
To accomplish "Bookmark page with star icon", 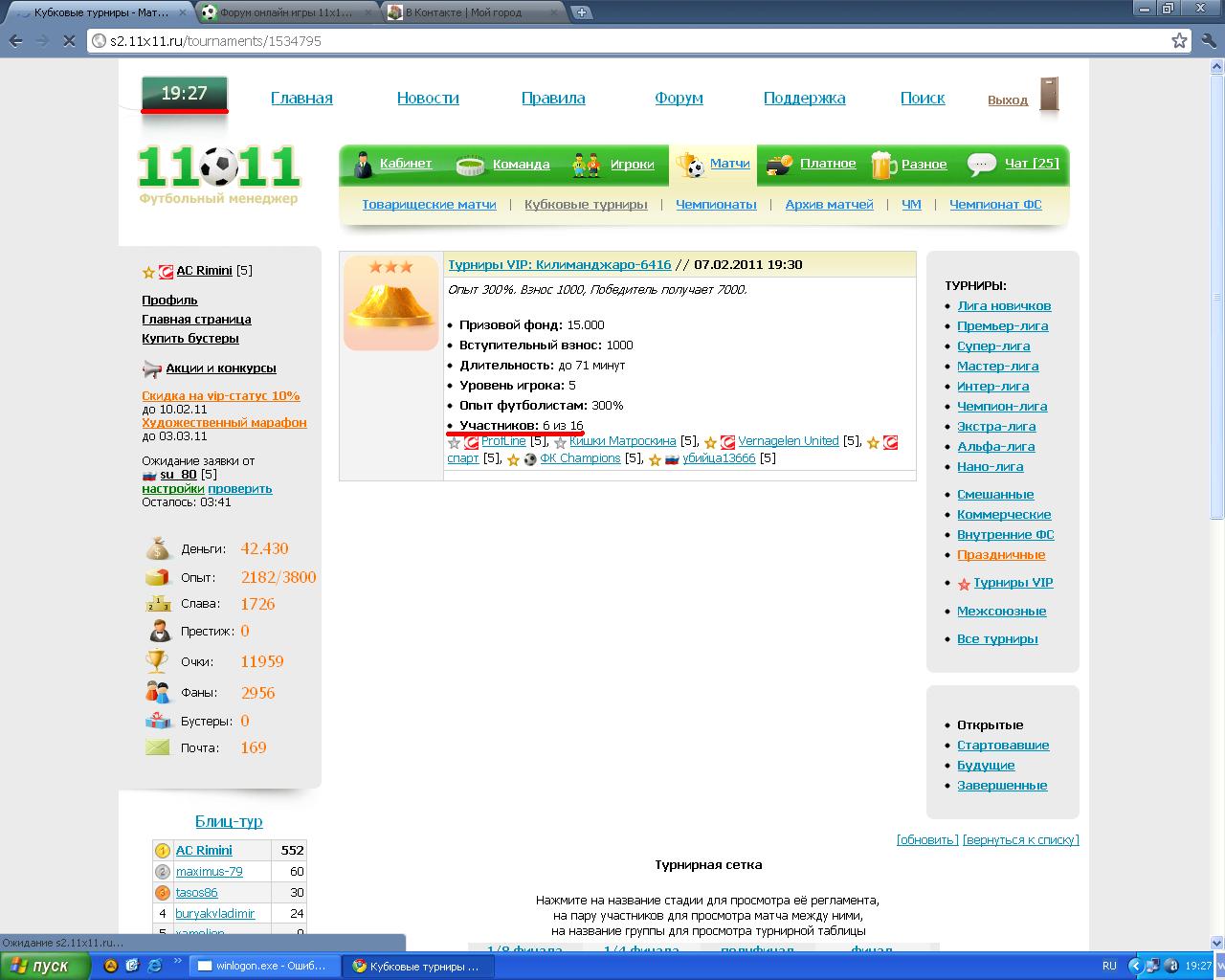I will tap(1179, 41).
